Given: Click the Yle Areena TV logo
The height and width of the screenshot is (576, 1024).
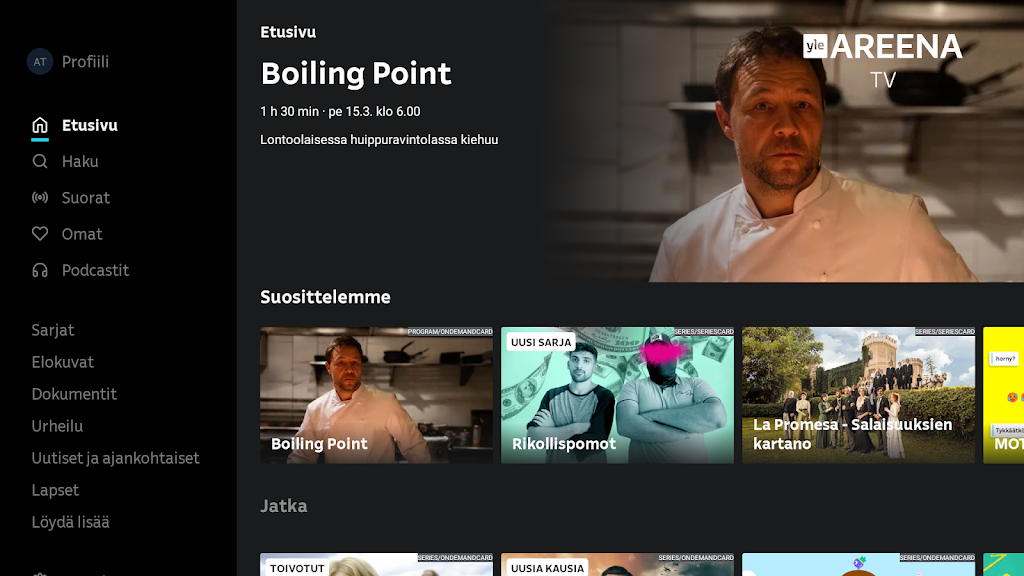Looking at the screenshot, I should pyautogui.click(x=882, y=59).
